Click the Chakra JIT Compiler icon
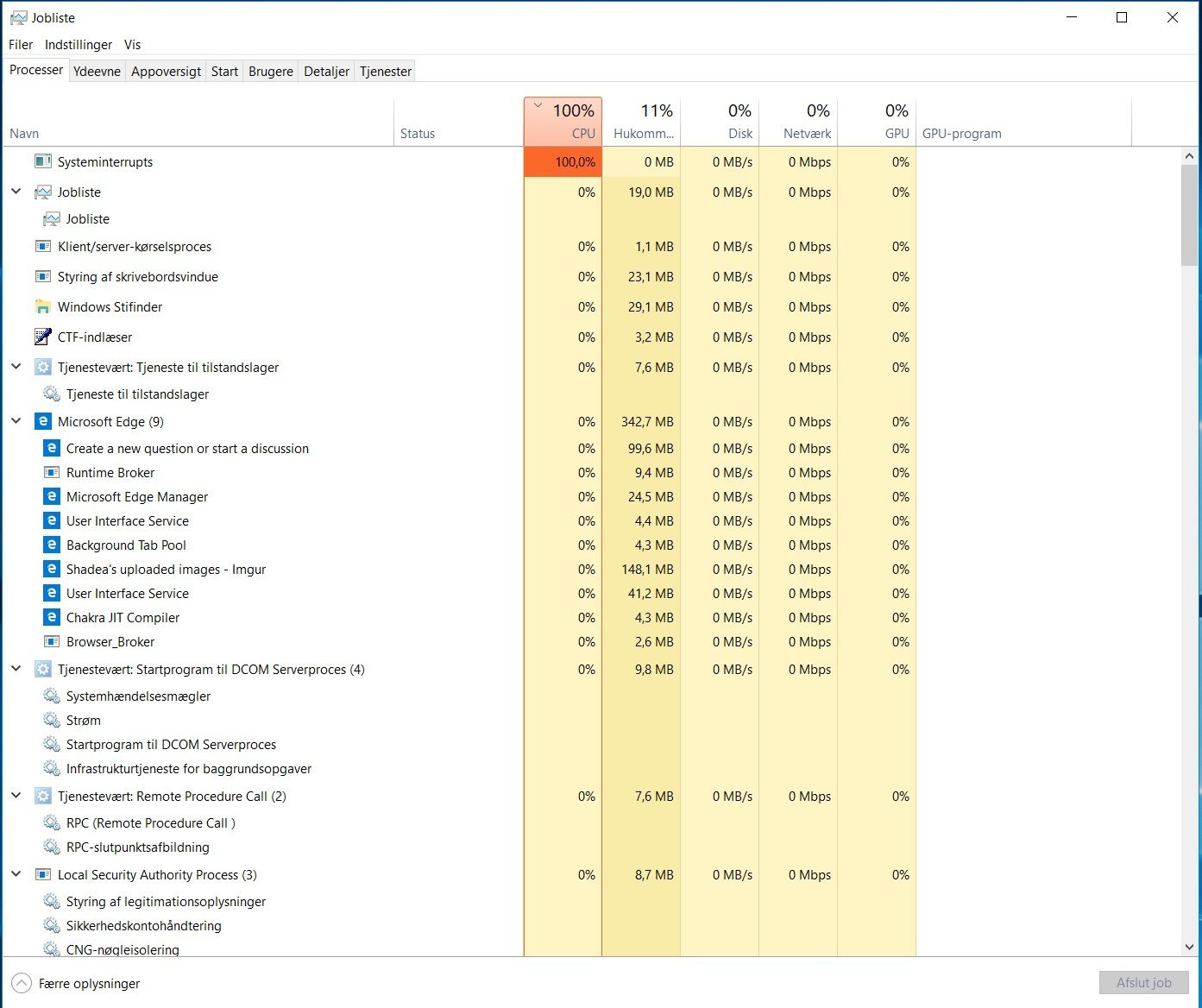The image size is (1202, 1008). 51,617
